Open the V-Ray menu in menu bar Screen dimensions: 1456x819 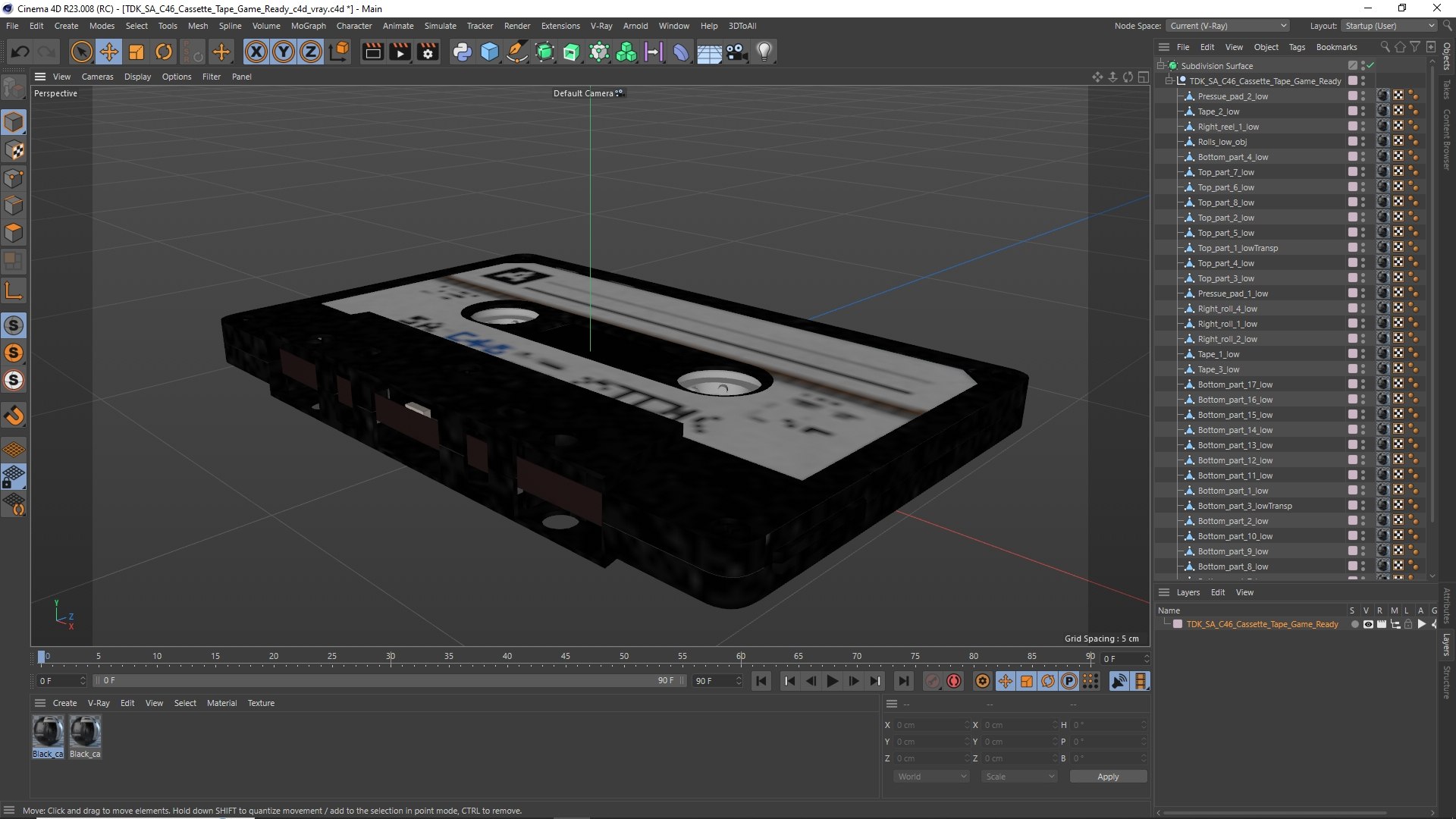click(601, 26)
